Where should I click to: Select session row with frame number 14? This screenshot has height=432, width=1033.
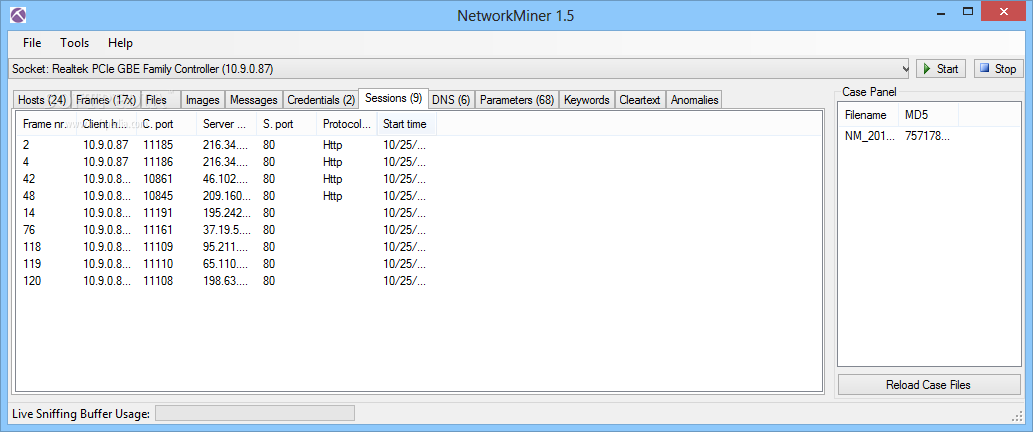[x=227, y=213]
